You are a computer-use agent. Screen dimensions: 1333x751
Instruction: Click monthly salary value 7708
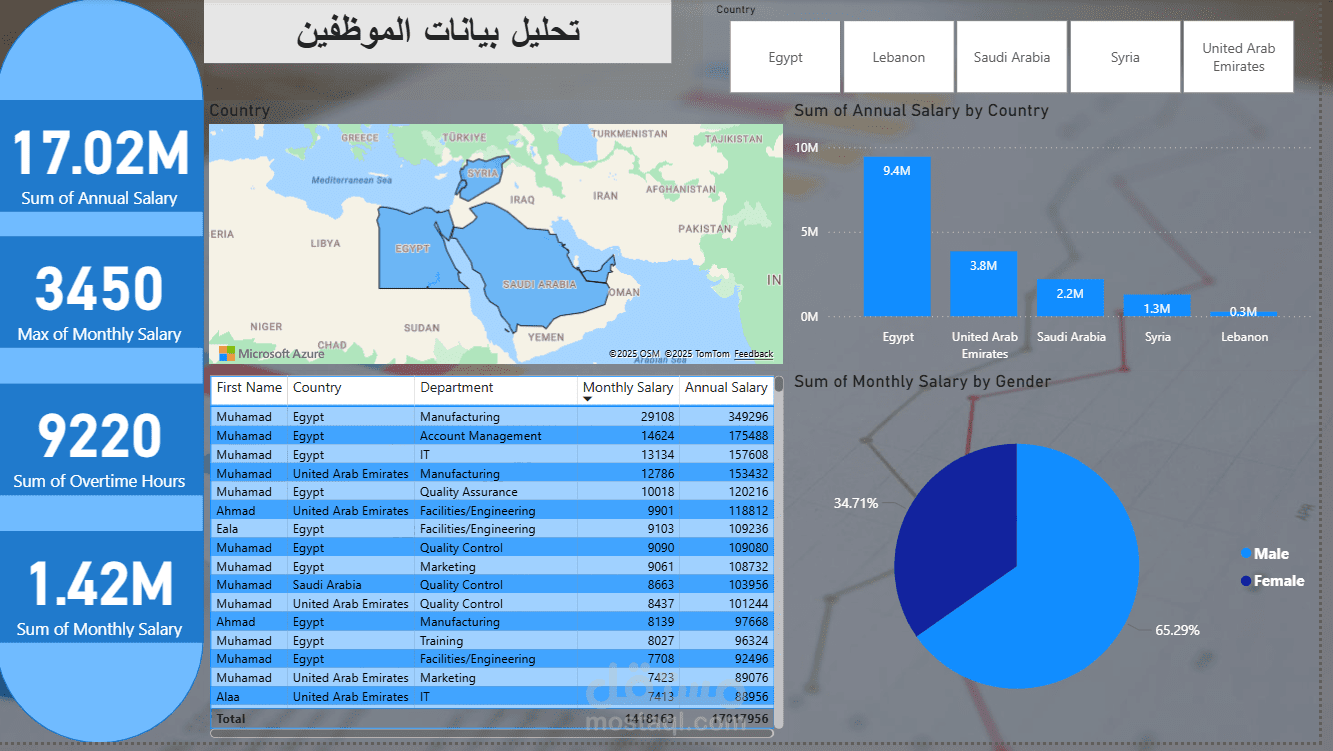661,659
